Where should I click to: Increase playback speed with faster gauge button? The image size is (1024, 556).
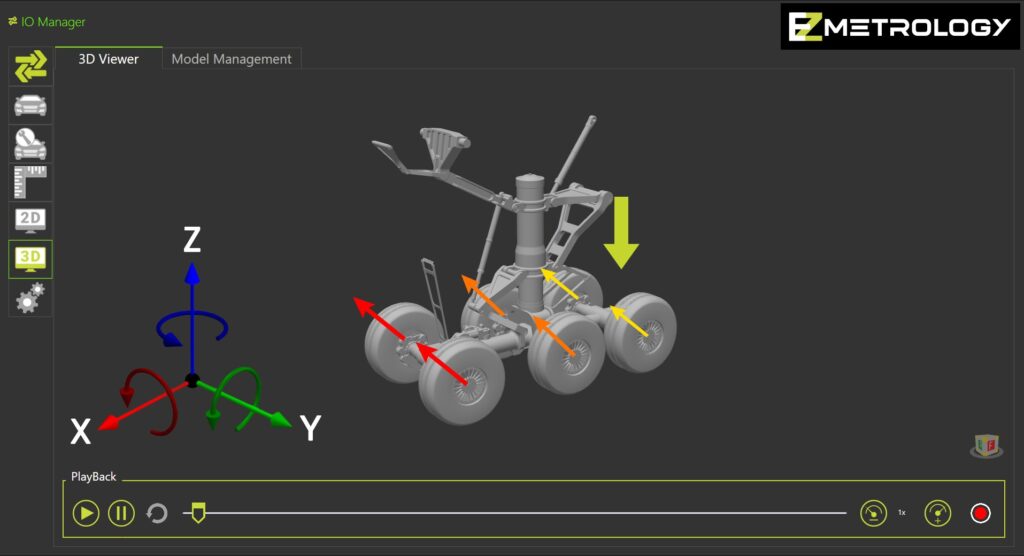coord(937,513)
